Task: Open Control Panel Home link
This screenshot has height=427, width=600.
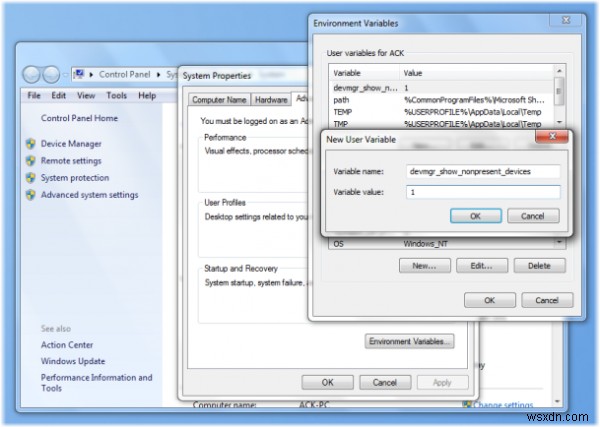Action: (79, 118)
